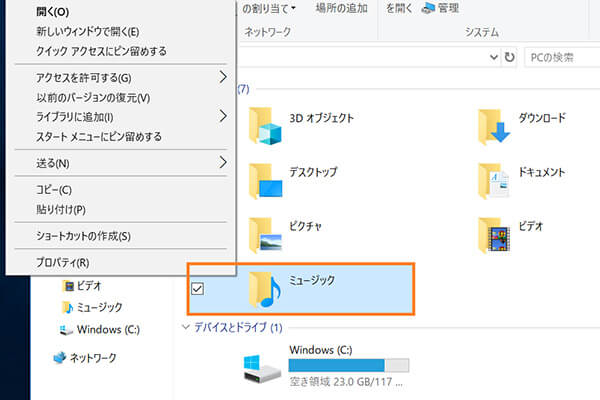Expand the ライブラリに追加(I) submenu arrow

click(223, 116)
